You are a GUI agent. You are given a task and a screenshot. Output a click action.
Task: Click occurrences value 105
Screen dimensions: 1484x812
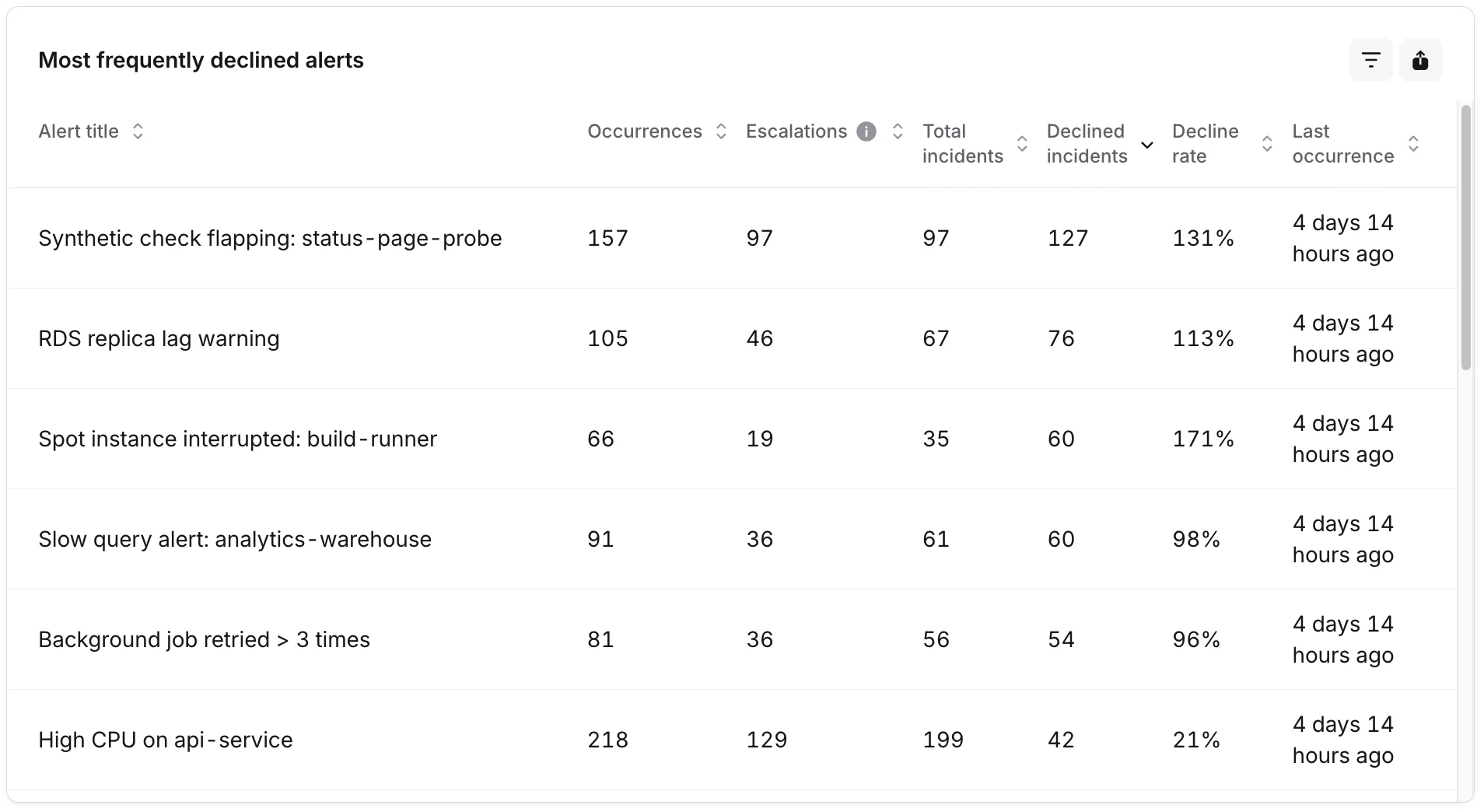pyautogui.click(x=607, y=338)
